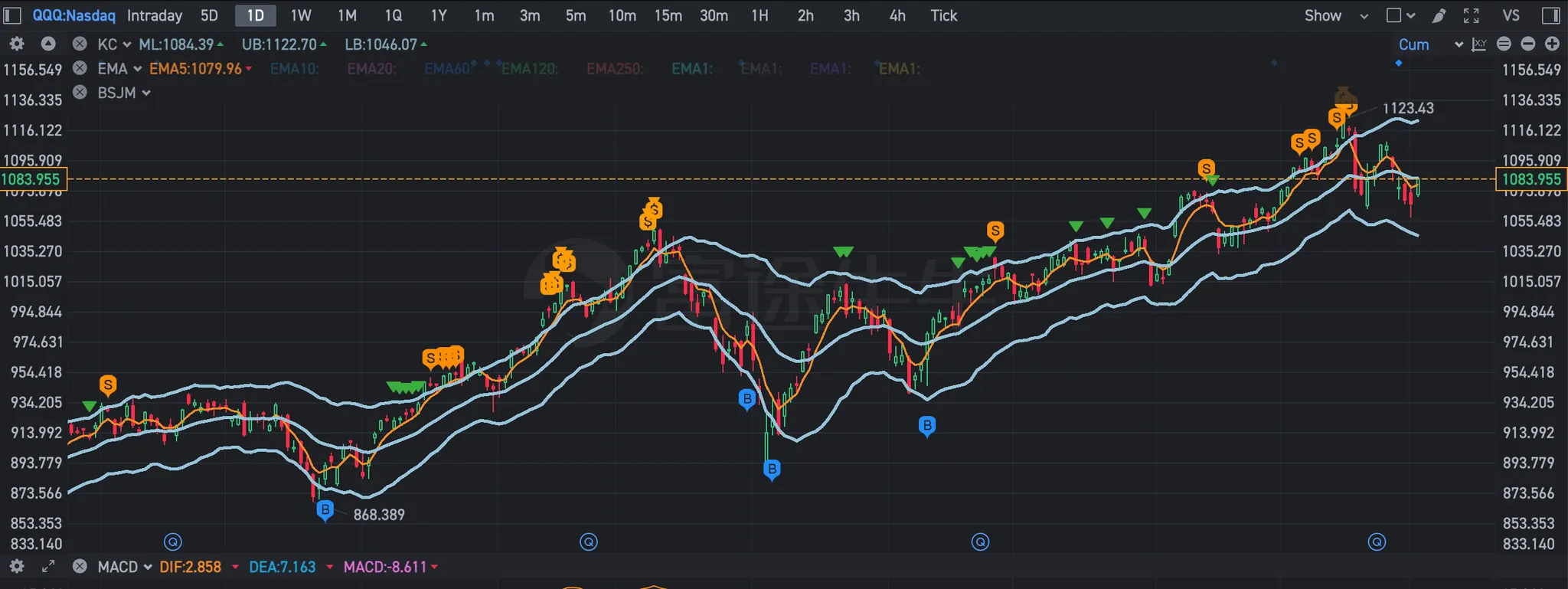Select the 15m timeframe tab

[x=668, y=16]
